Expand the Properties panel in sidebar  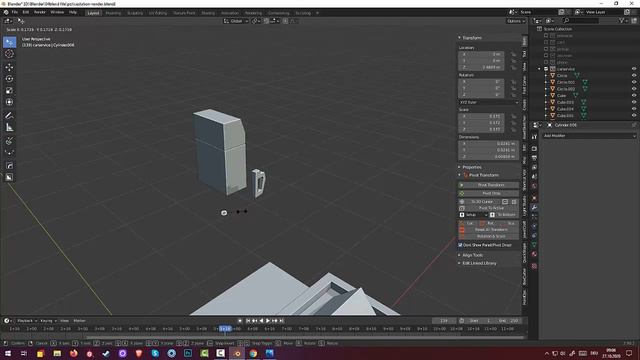459,167
